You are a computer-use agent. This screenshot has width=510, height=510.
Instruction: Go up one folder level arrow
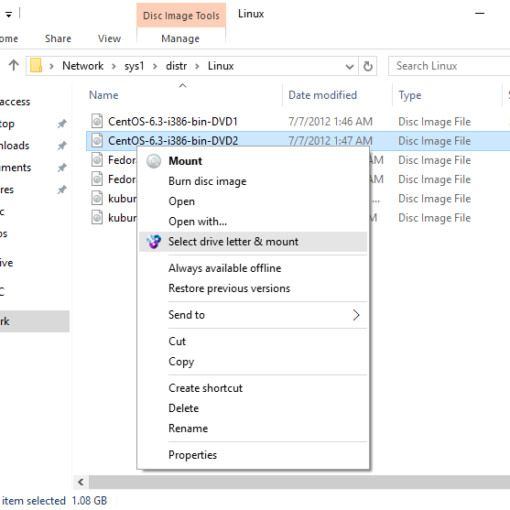tap(14, 65)
